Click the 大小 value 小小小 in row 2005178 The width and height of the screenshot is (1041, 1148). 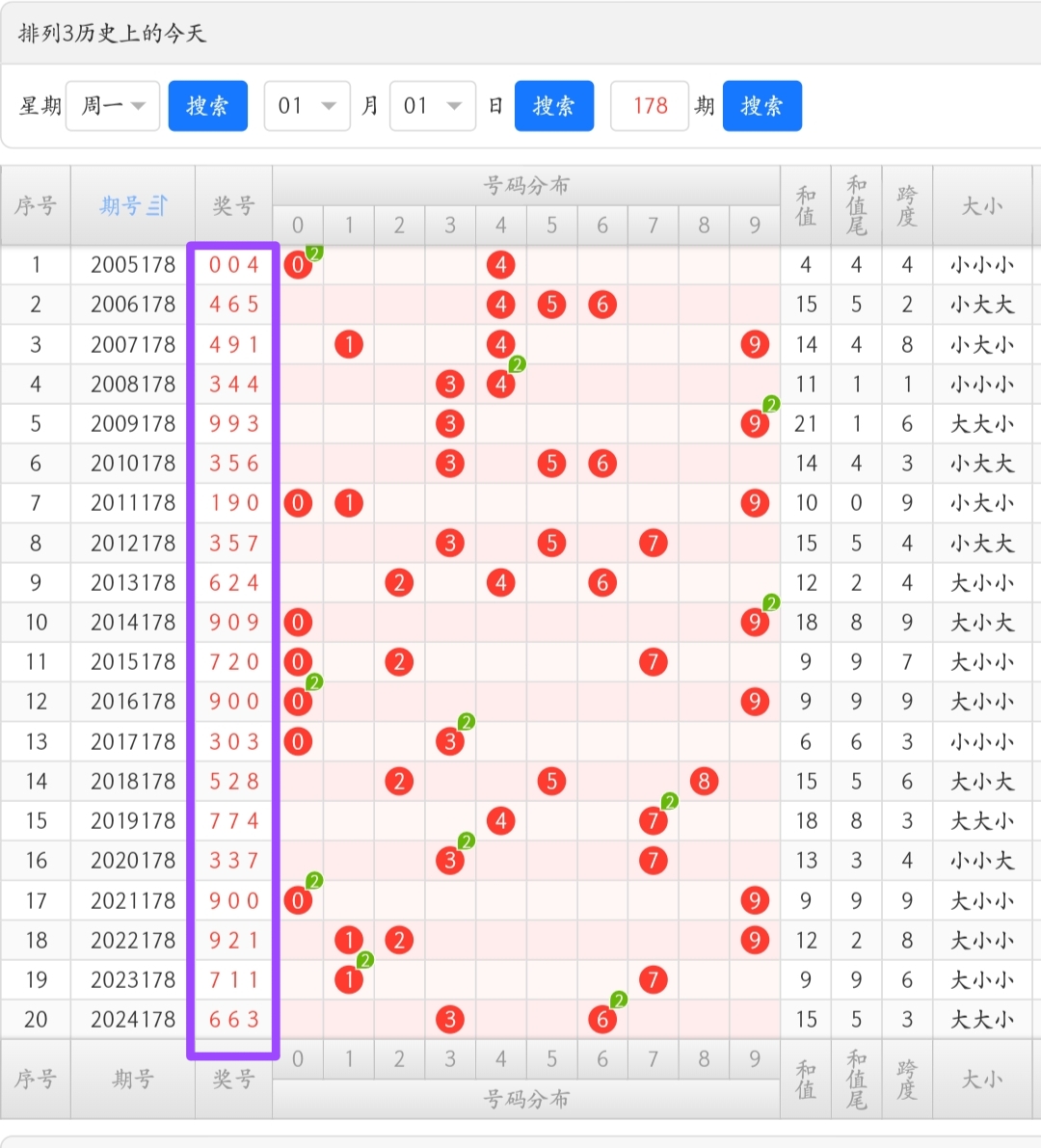(x=982, y=265)
